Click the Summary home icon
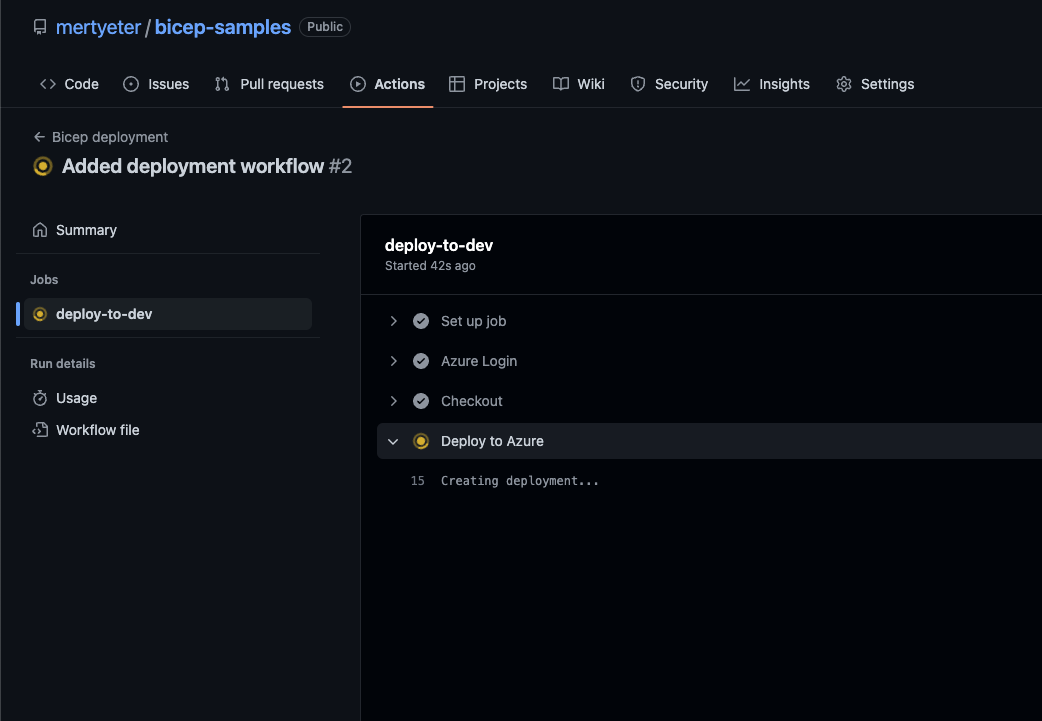Screen dimensions: 1042x721 (40, 230)
